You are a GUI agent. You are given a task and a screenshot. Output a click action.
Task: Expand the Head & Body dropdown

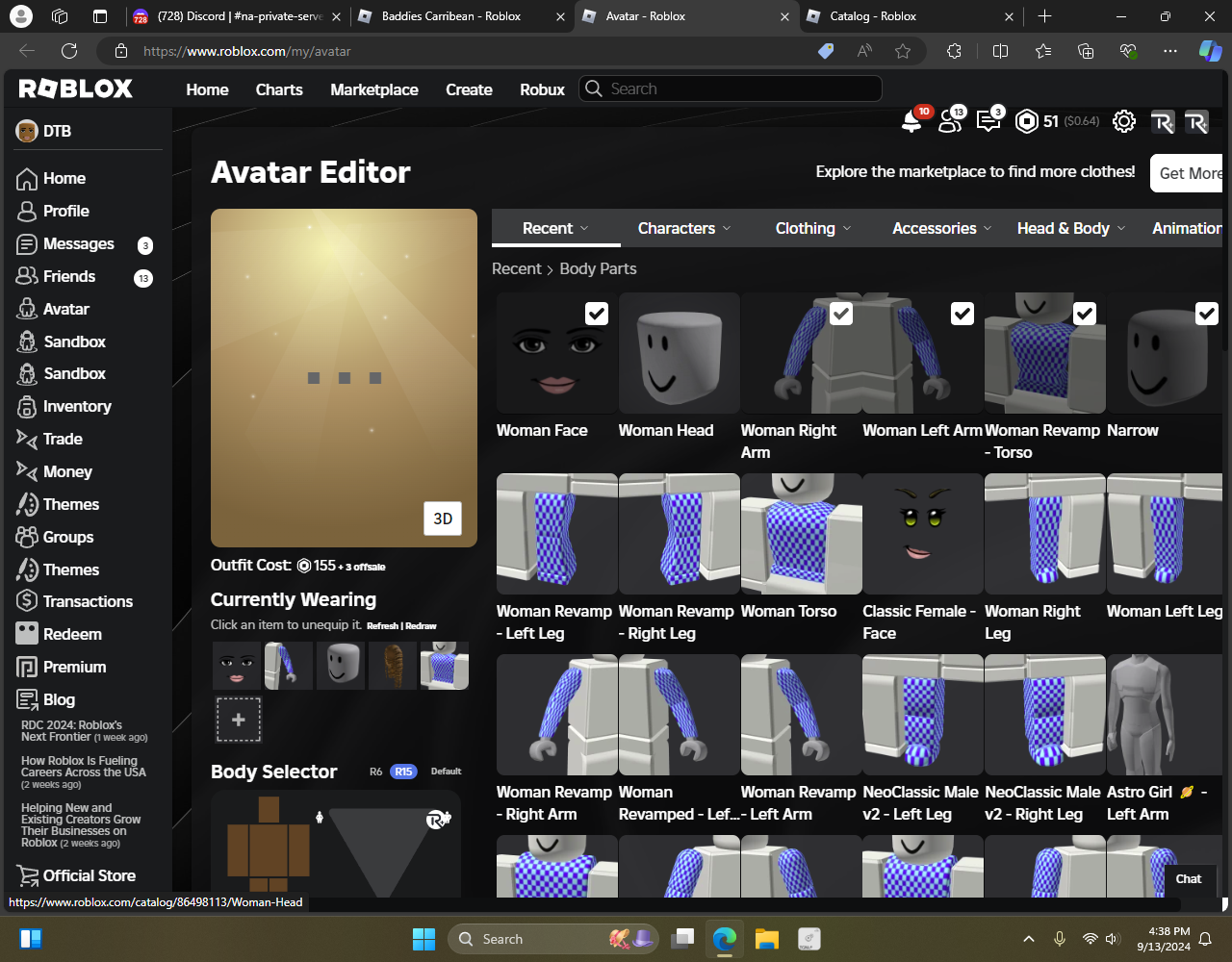click(x=1071, y=228)
